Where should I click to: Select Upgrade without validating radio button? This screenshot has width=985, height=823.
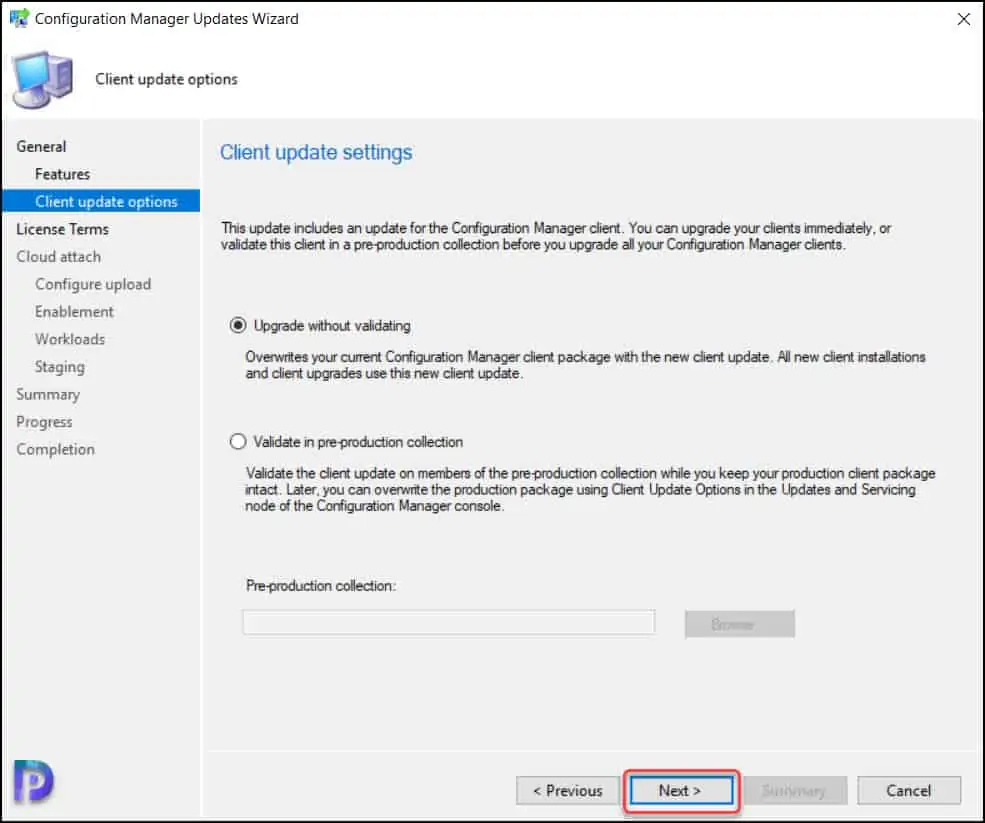click(238, 325)
